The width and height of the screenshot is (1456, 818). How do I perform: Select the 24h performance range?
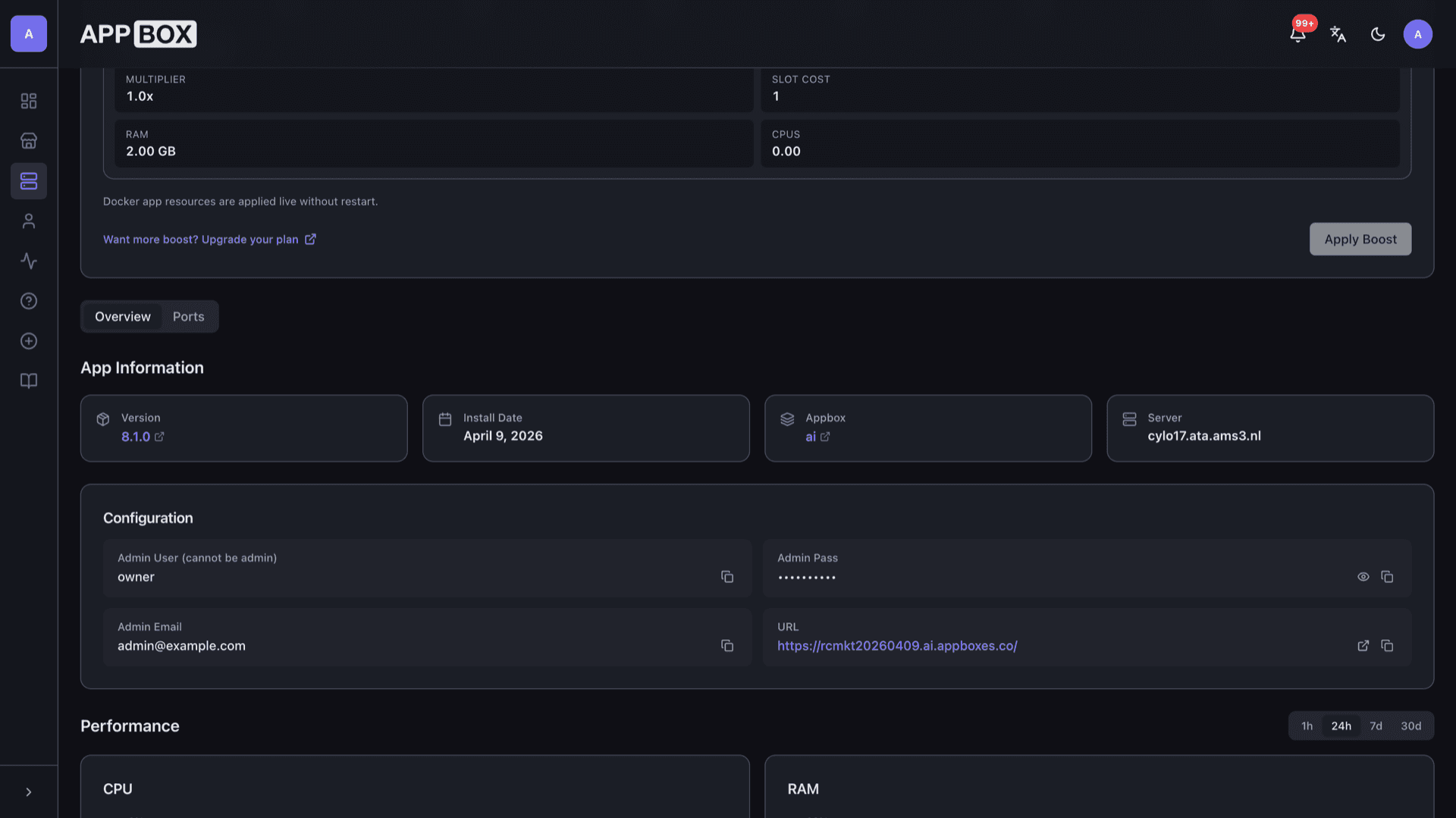click(1341, 726)
